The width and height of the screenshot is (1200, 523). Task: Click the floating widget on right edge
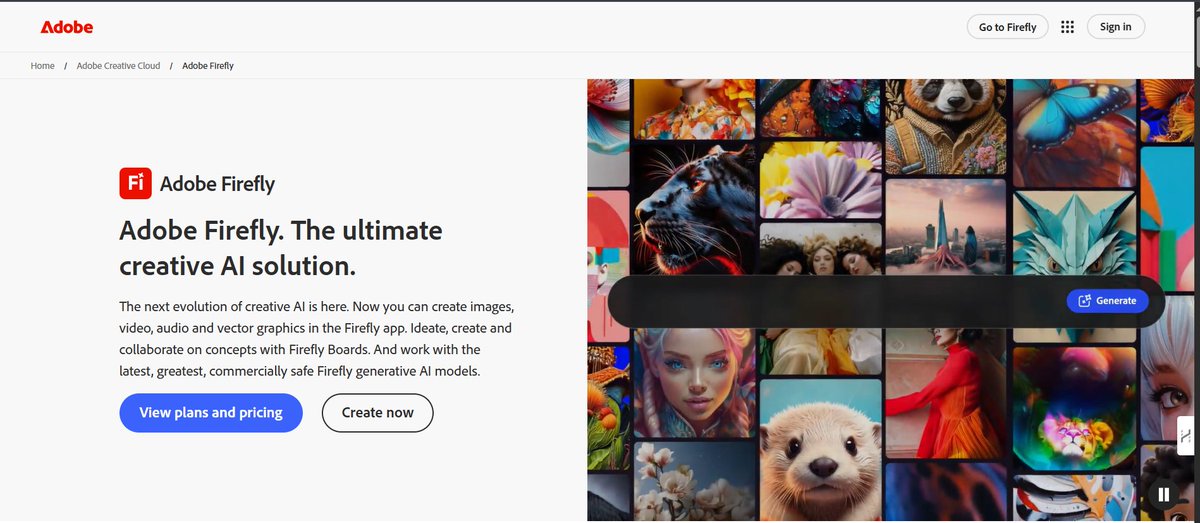1185,436
